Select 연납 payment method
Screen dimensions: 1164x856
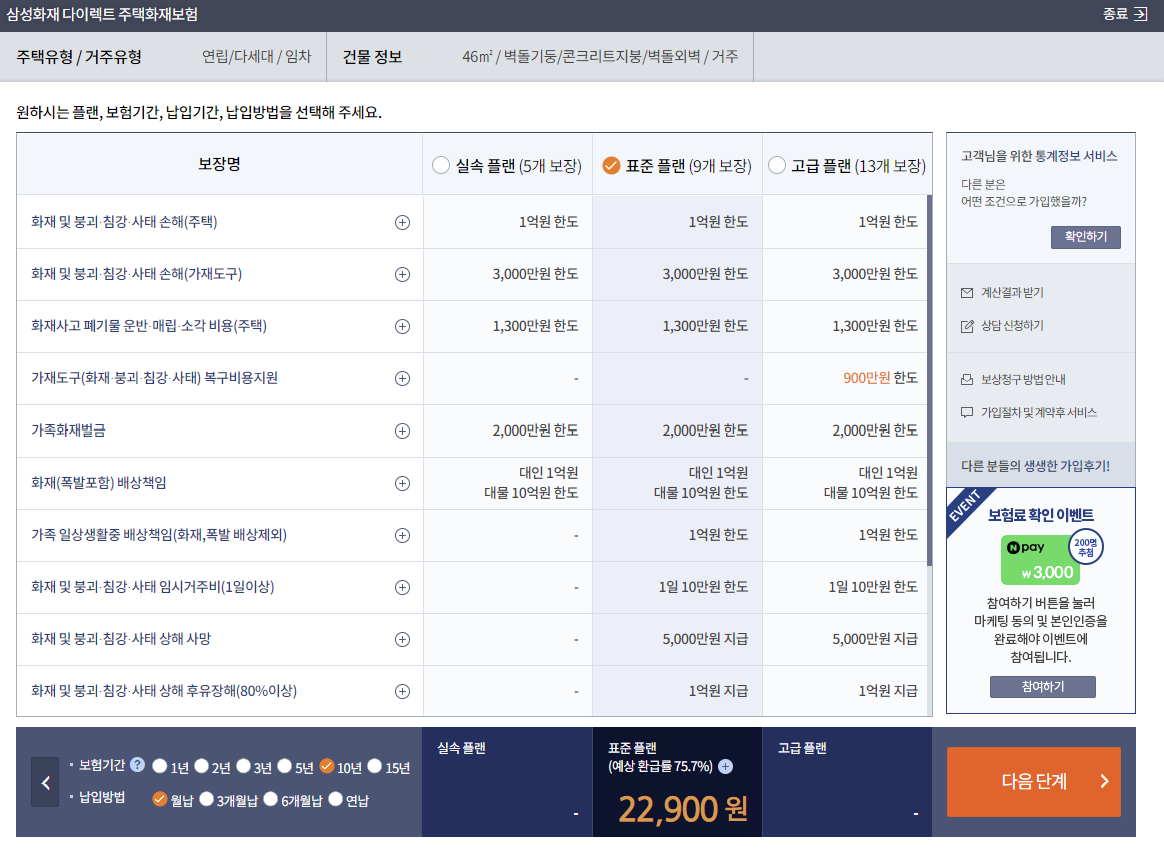click(x=336, y=799)
